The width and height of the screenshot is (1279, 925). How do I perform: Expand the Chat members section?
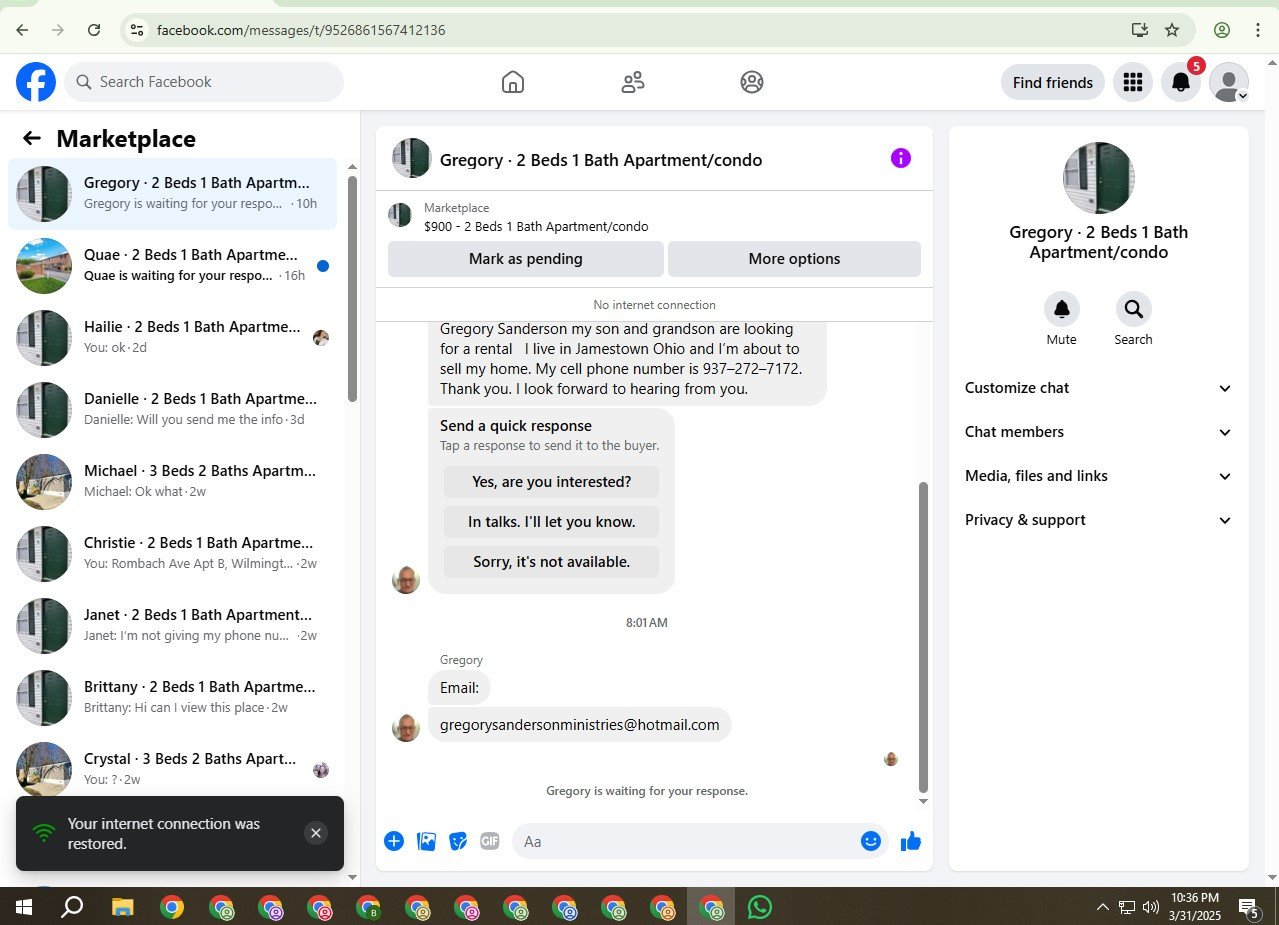click(x=1099, y=432)
